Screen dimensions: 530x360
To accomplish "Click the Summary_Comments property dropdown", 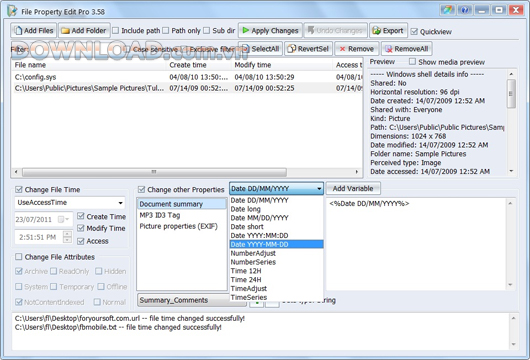I will click(x=192, y=300).
